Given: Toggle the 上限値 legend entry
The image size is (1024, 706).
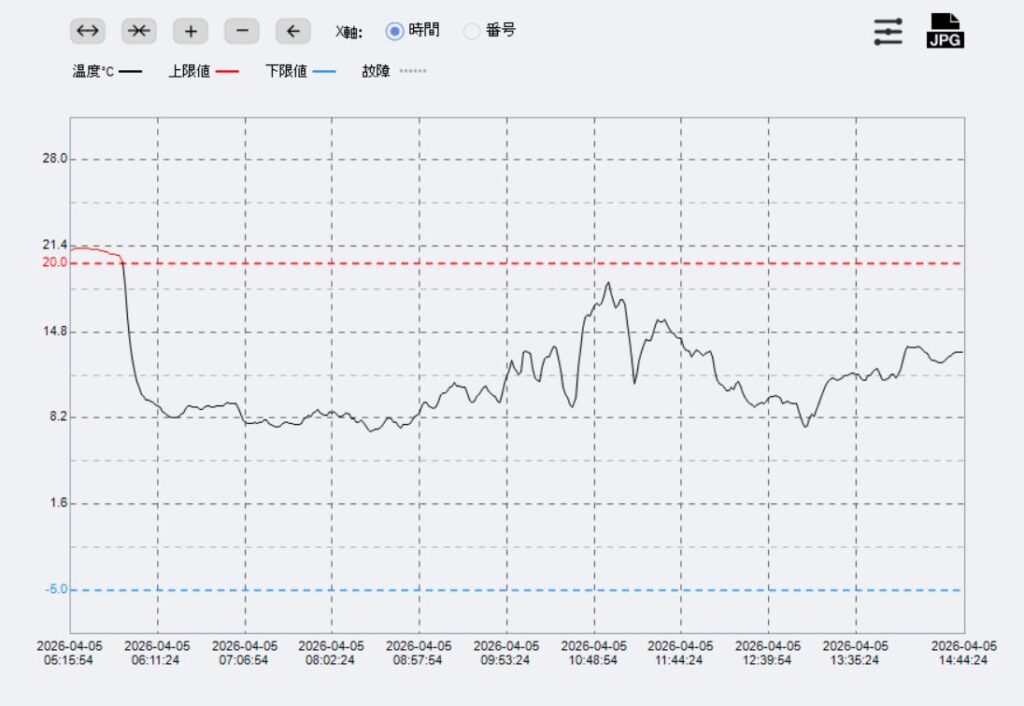Looking at the screenshot, I should 203,72.
